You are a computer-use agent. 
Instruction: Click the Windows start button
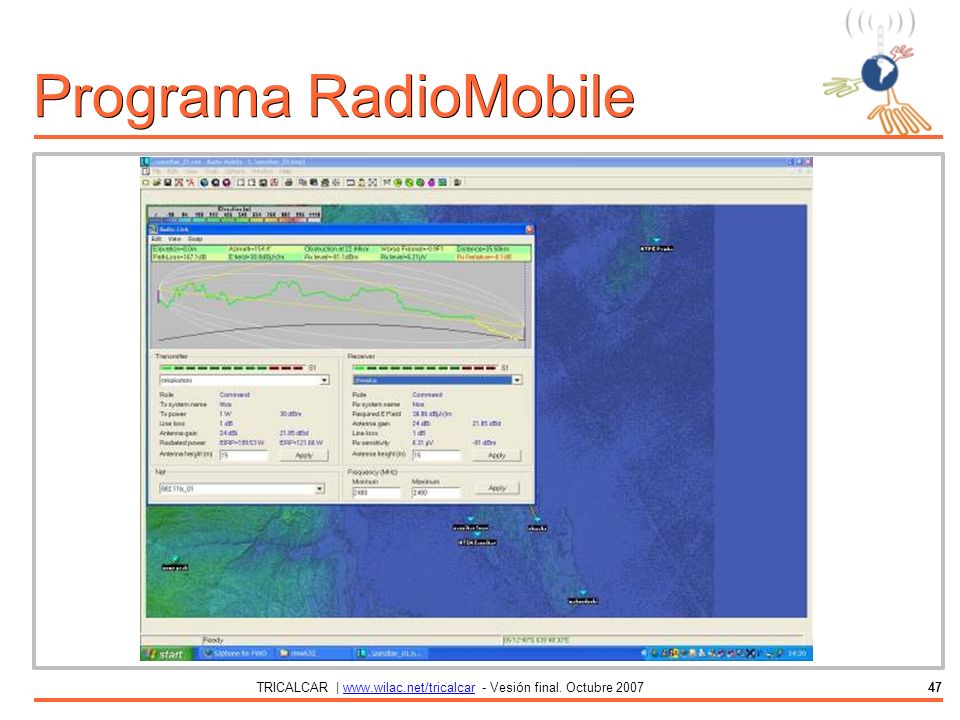pos(167,654)
